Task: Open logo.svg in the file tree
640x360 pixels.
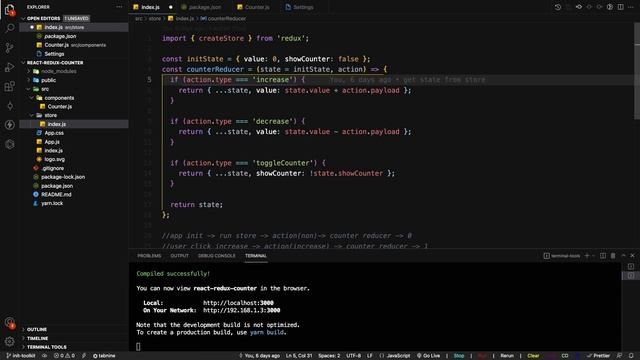Action: [x=54, y=159]
